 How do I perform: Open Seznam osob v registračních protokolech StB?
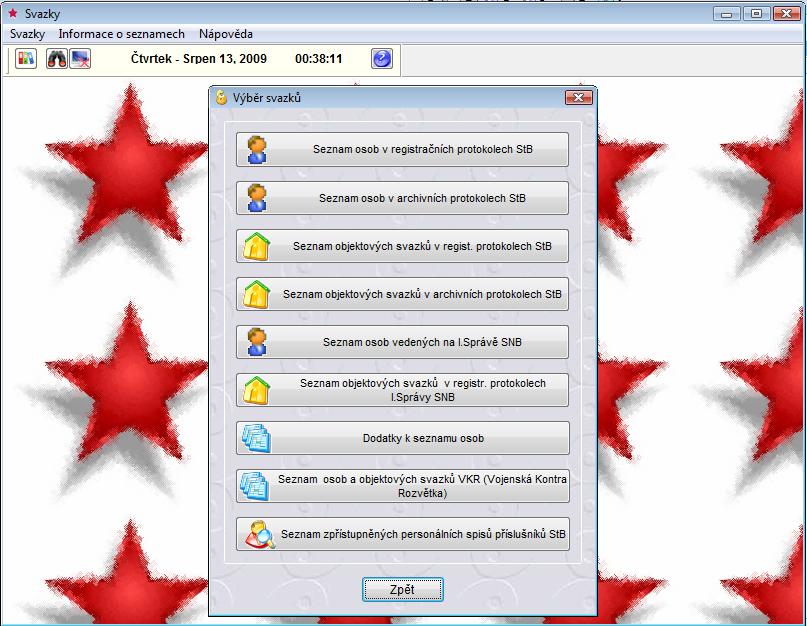[402, 150]
